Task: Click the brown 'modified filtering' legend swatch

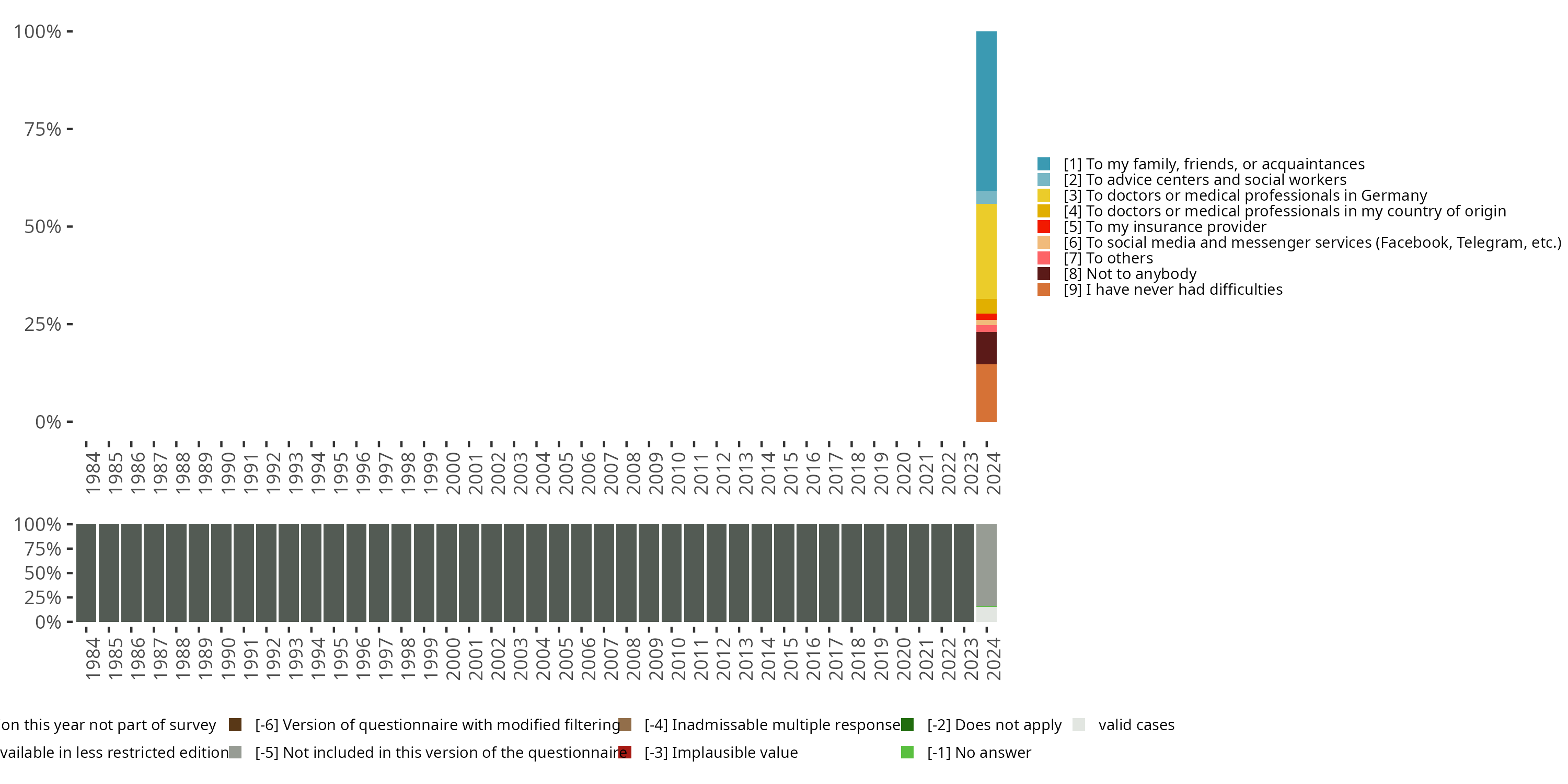Action: [235, 724]
